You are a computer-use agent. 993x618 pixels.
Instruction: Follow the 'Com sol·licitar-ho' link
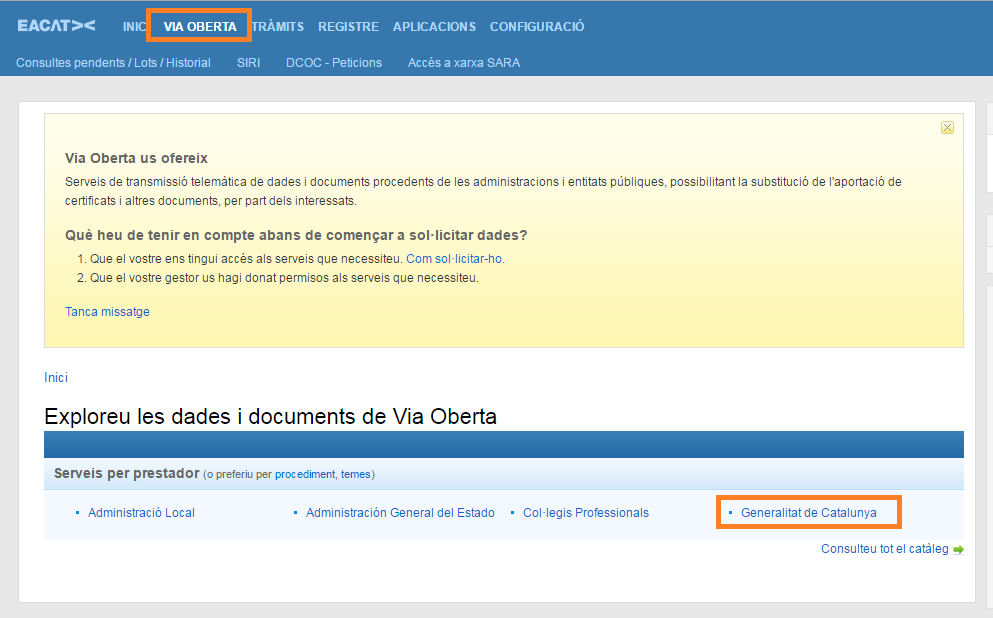(455, 258)
